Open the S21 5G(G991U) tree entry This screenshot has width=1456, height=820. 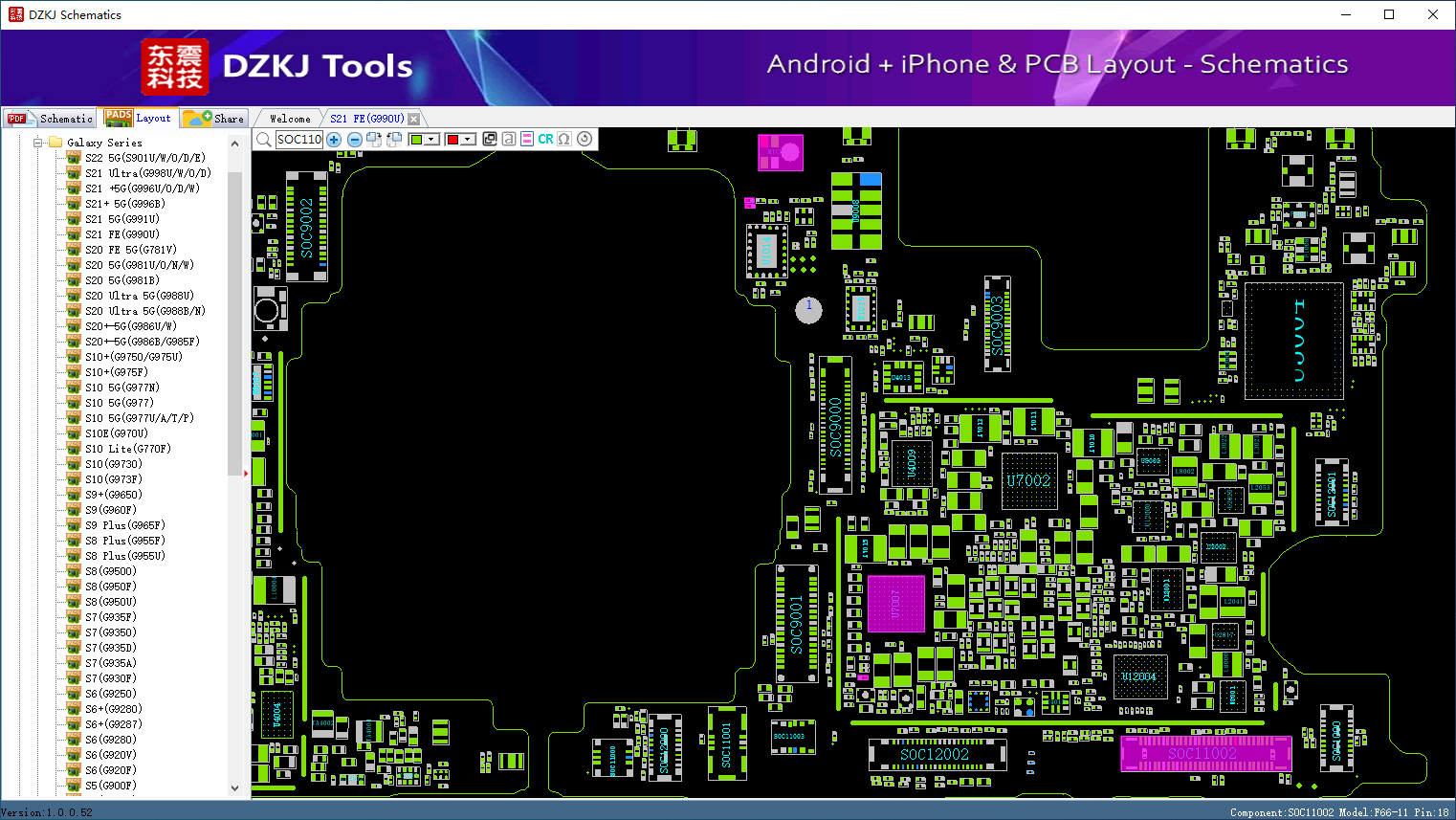pyautogui.click(x=122, y=219)
